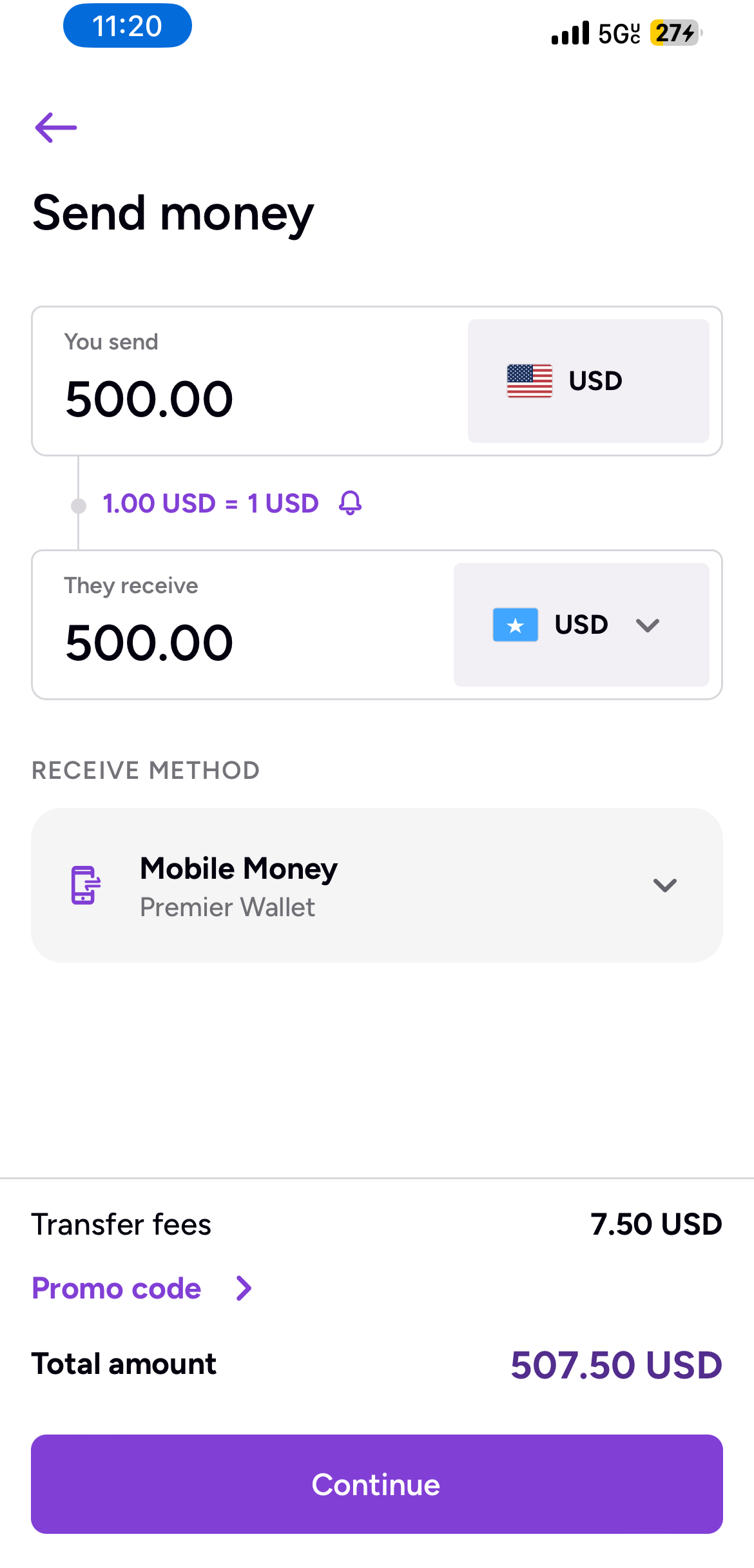
Task: Tap the Somalia flag icon
Action: (516, 625)
